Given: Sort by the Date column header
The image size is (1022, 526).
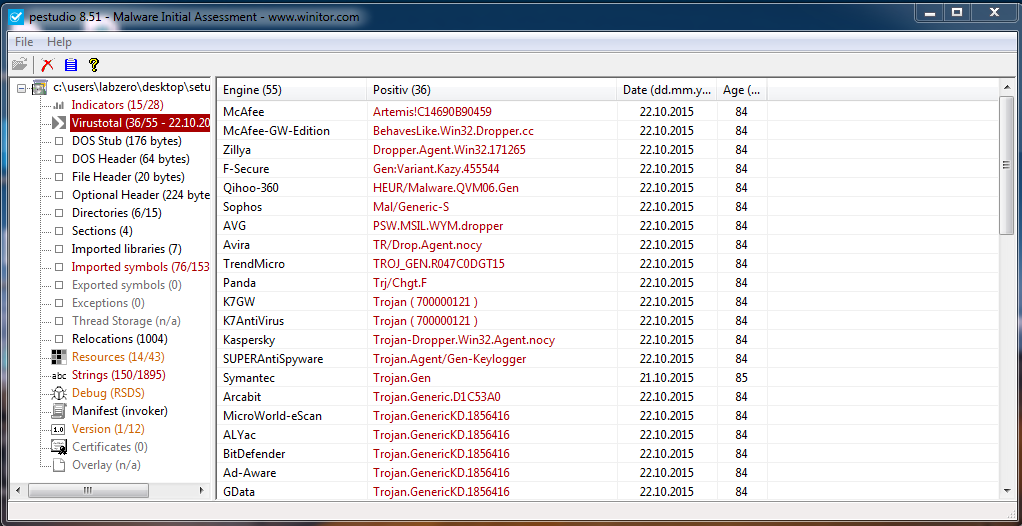Looking at the screenshot, I should click(667, 90).
